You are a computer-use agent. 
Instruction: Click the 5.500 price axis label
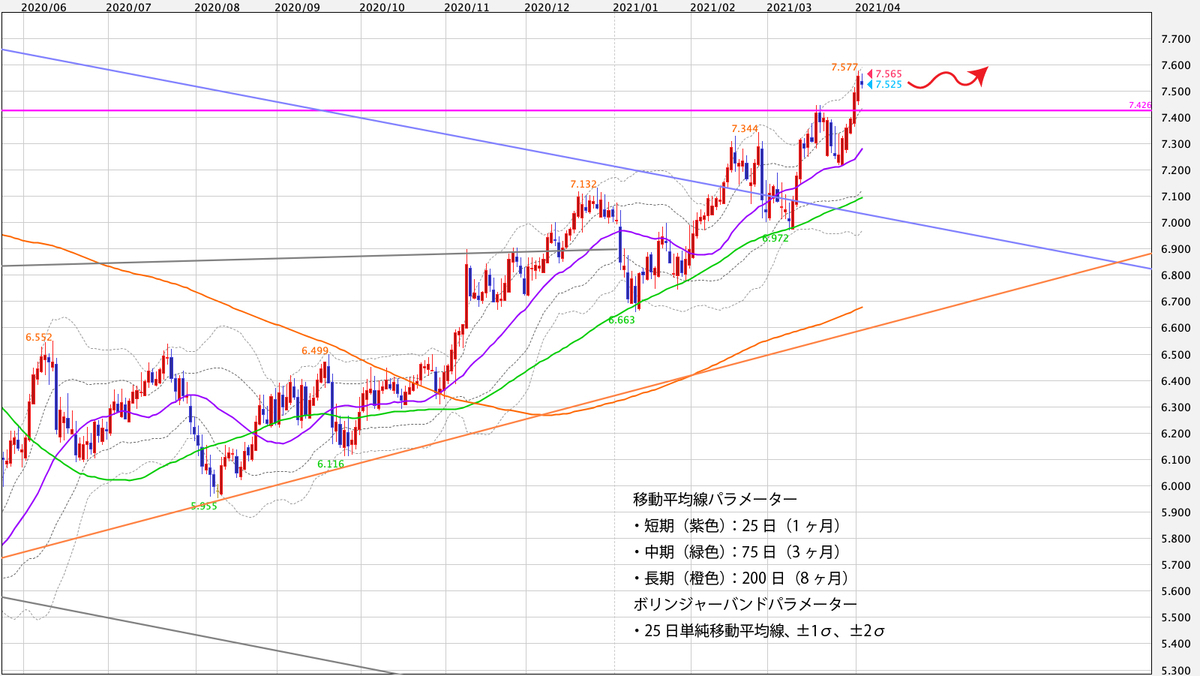pyautogui.click(x=1174, y=618)
